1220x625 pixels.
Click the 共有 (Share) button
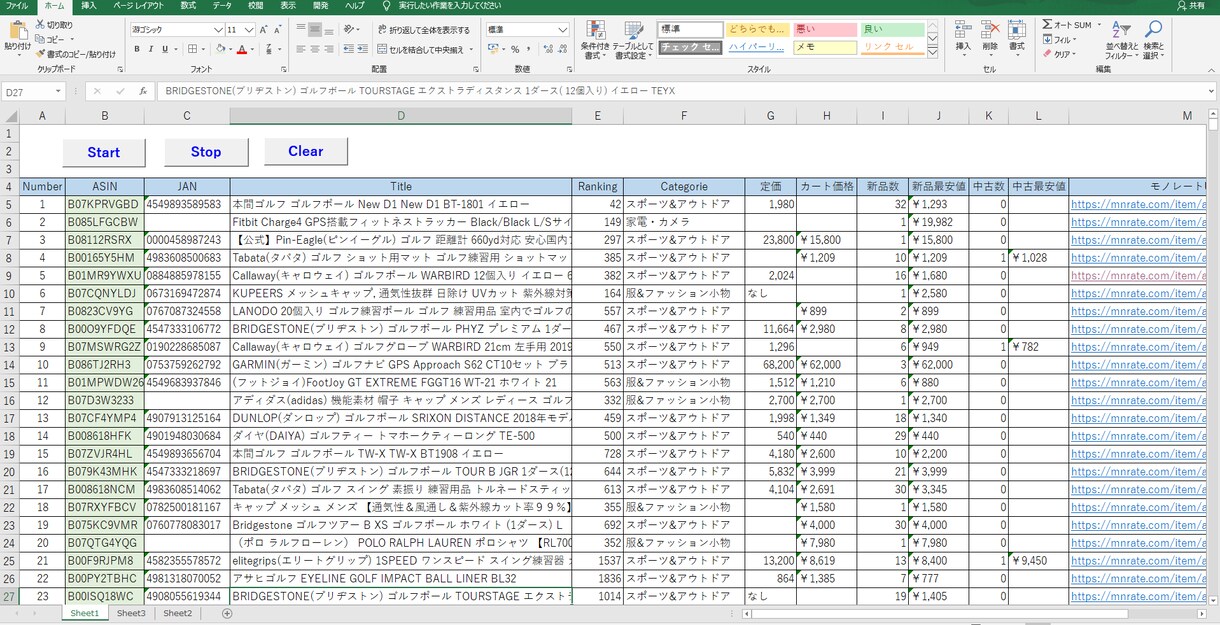coord(1190,6)
